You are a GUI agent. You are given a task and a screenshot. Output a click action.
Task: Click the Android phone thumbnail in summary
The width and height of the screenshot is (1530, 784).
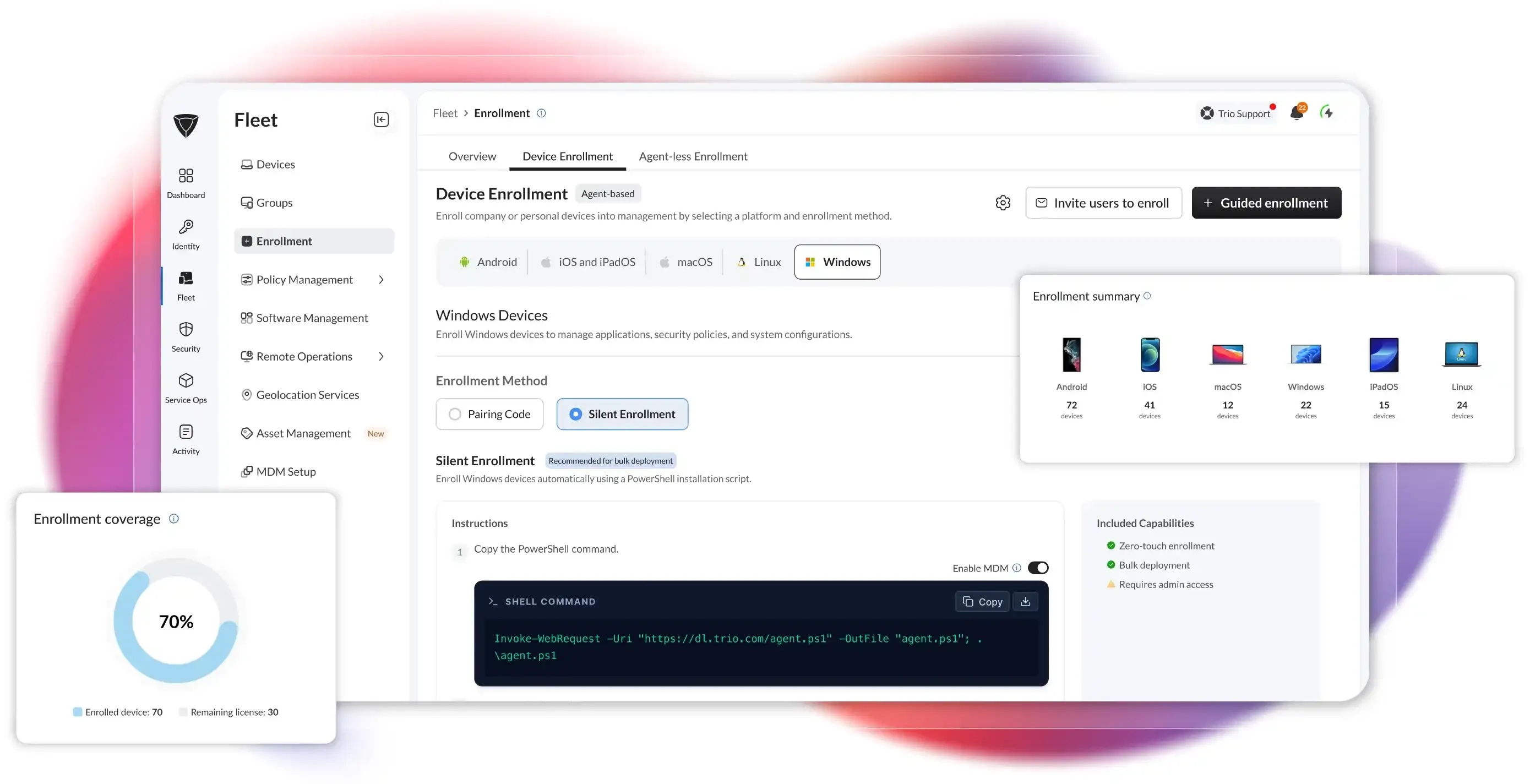point(1071,355)
